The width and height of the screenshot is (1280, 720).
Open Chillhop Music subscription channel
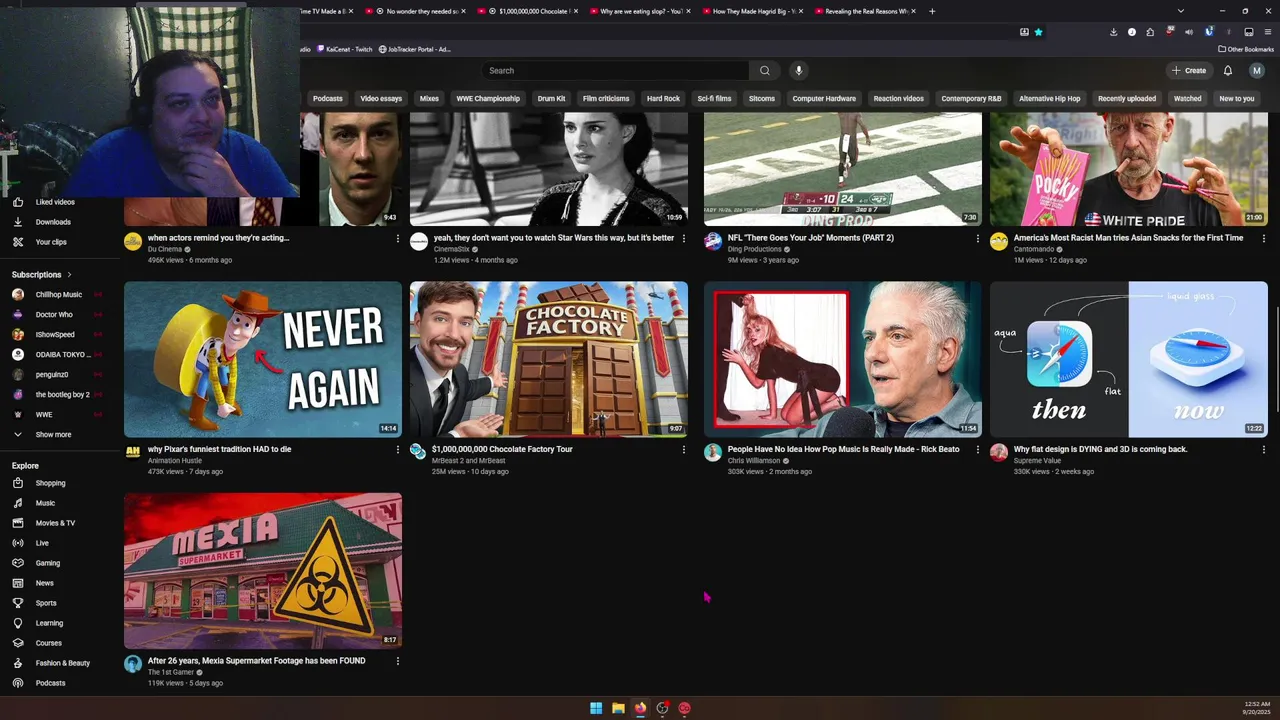coord(59,294)
